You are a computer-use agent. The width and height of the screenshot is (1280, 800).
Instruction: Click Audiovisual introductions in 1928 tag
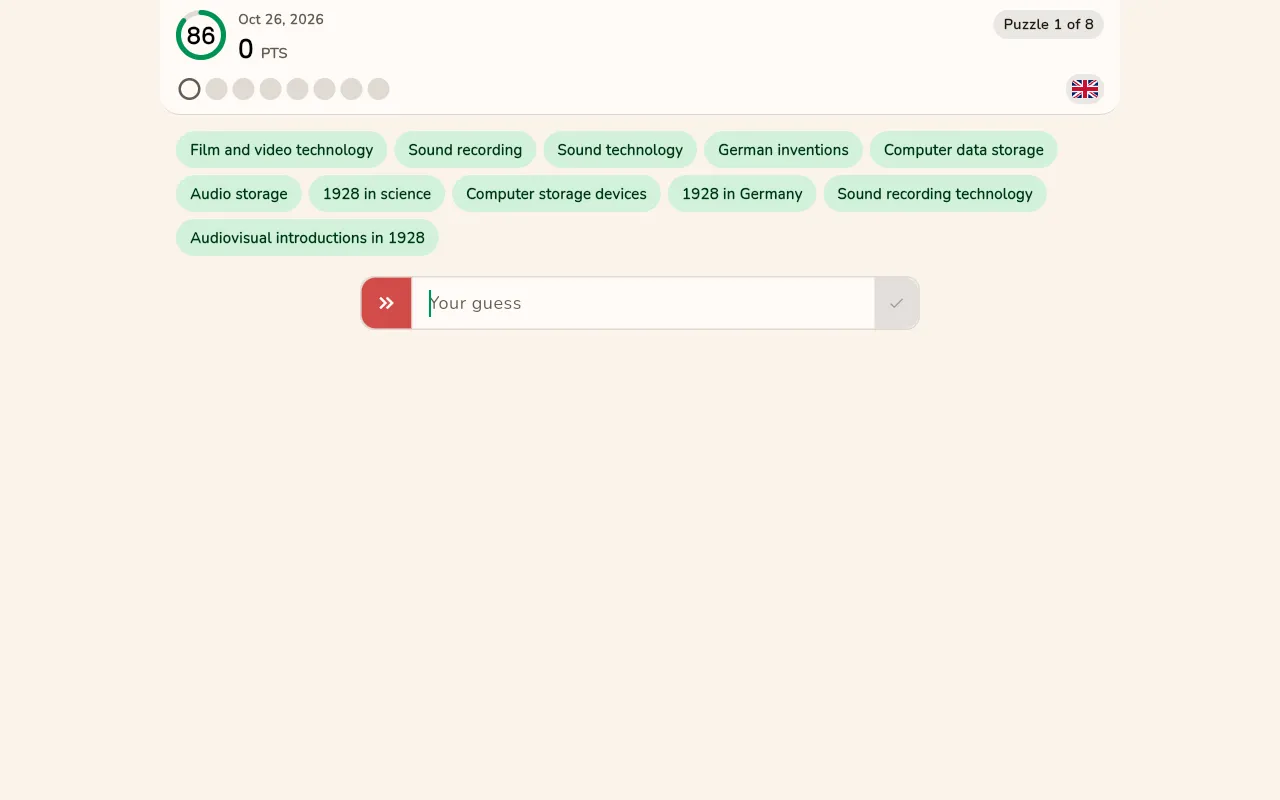307,238
